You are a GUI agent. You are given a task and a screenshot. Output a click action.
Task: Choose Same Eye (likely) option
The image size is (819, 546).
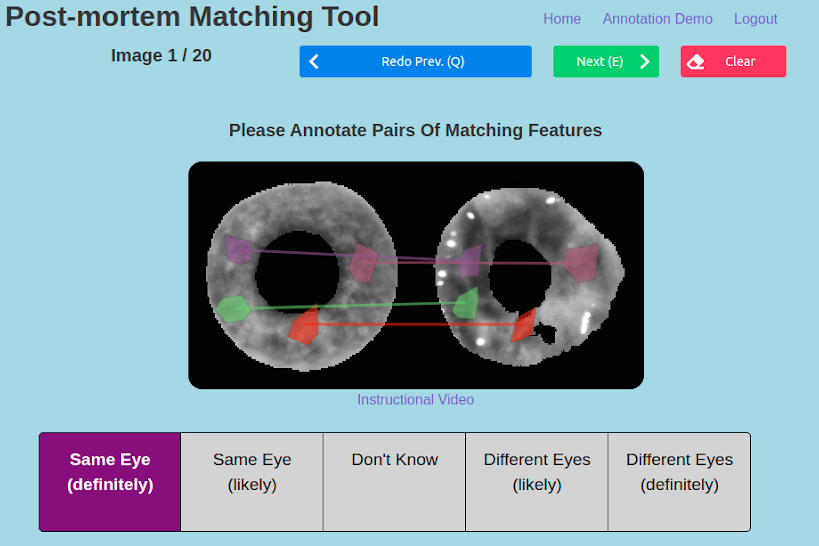(252, 482)
